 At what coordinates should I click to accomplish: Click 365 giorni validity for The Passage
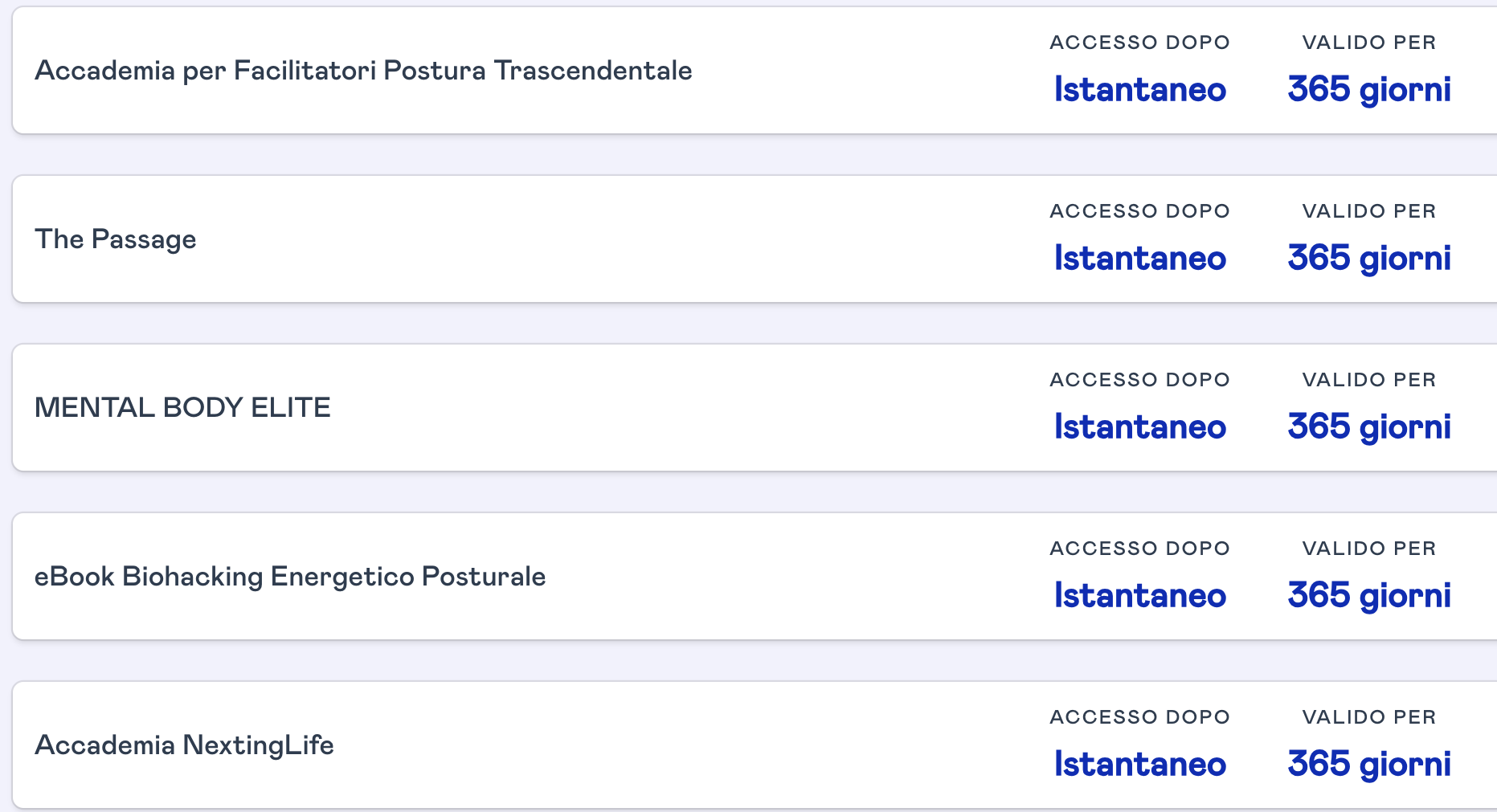tap(1369, 258)
